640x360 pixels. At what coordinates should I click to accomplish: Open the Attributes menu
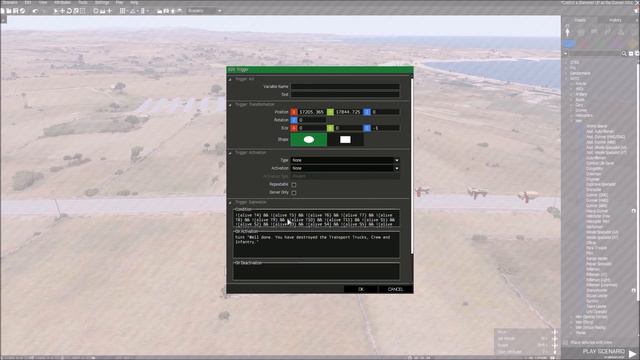(62, 2)
